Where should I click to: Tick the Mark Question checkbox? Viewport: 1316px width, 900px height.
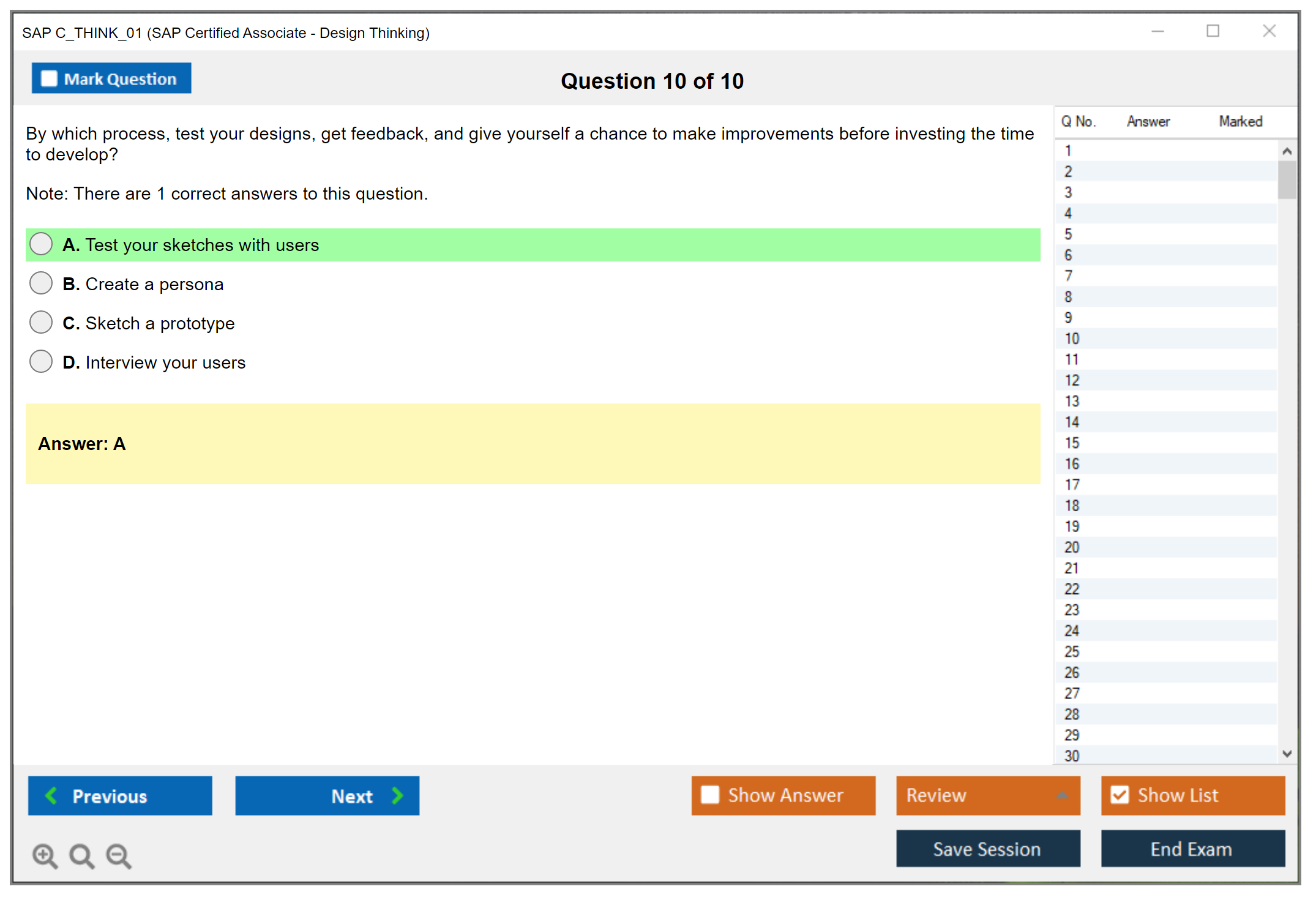click(x=49, y=78)
